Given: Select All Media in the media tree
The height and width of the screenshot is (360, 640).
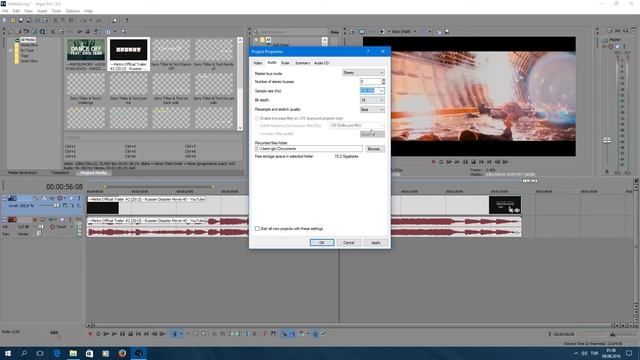Looking at the screenshot, I should [28, 40].
